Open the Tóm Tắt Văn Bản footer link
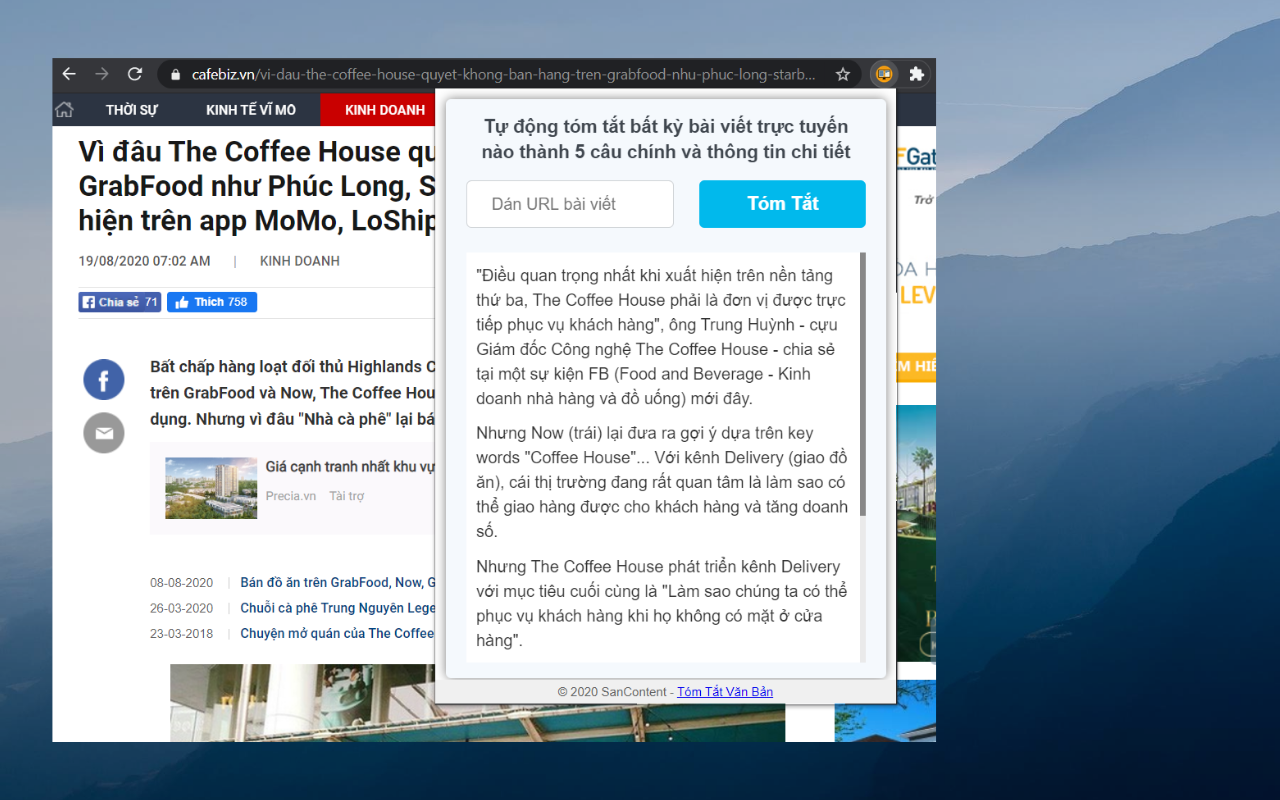The width and height of the screenshot is (1280, 800). pos(725,692)
